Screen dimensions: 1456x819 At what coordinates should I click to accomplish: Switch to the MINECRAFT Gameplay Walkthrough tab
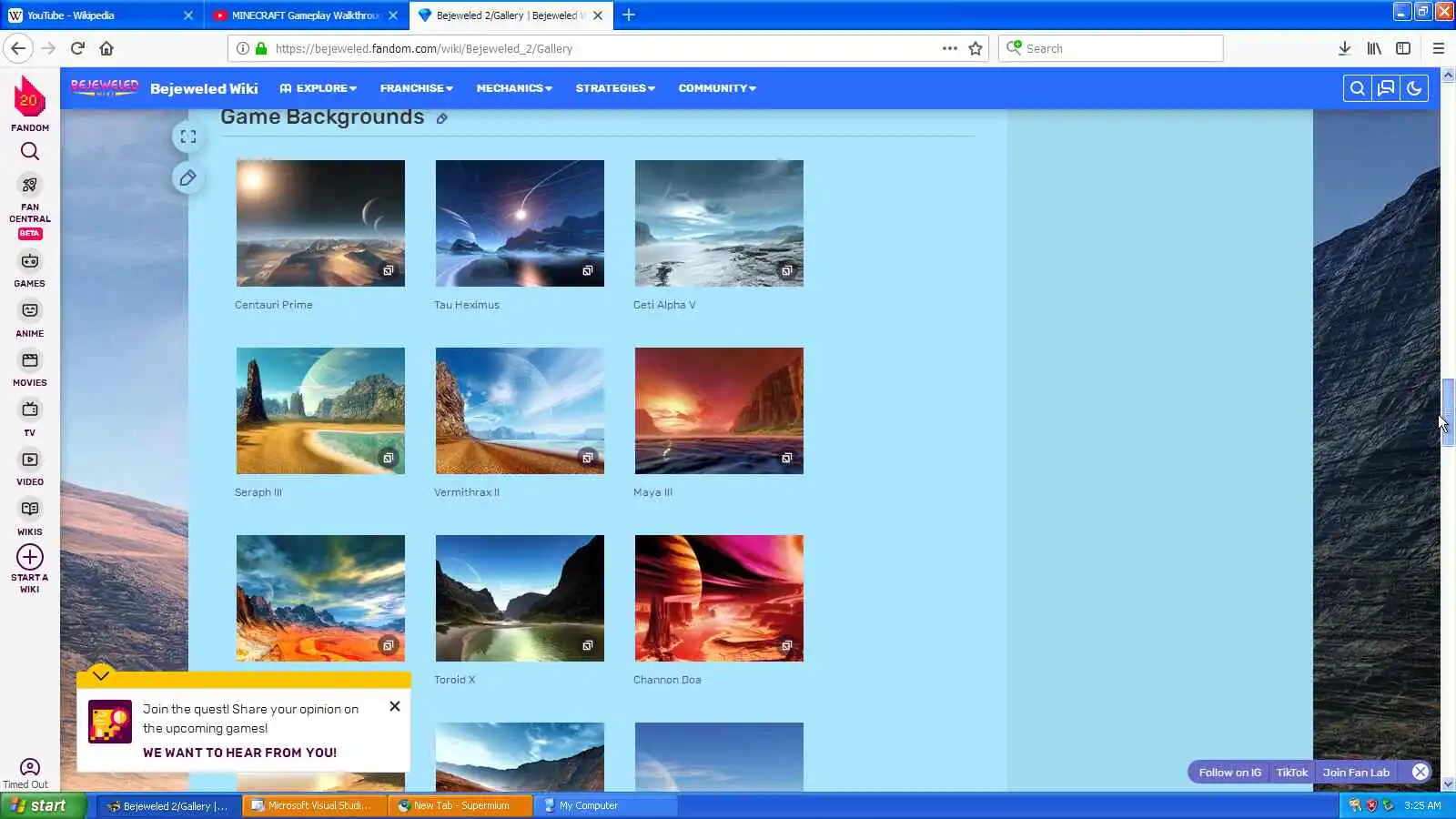point(305,15)
